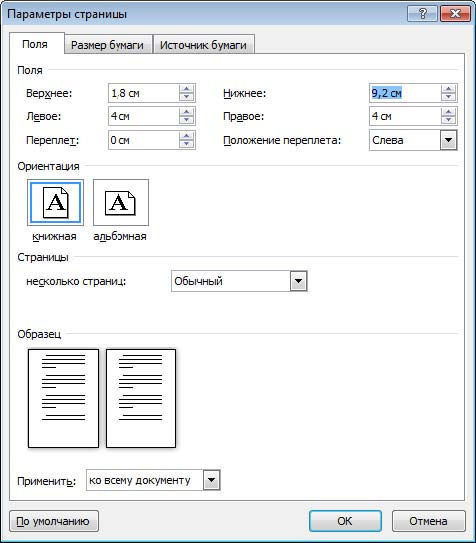The height and width of the screenshot is (543, 476).
Task: Select the альбомная landscape orientation icon
Action: (121, 203)
